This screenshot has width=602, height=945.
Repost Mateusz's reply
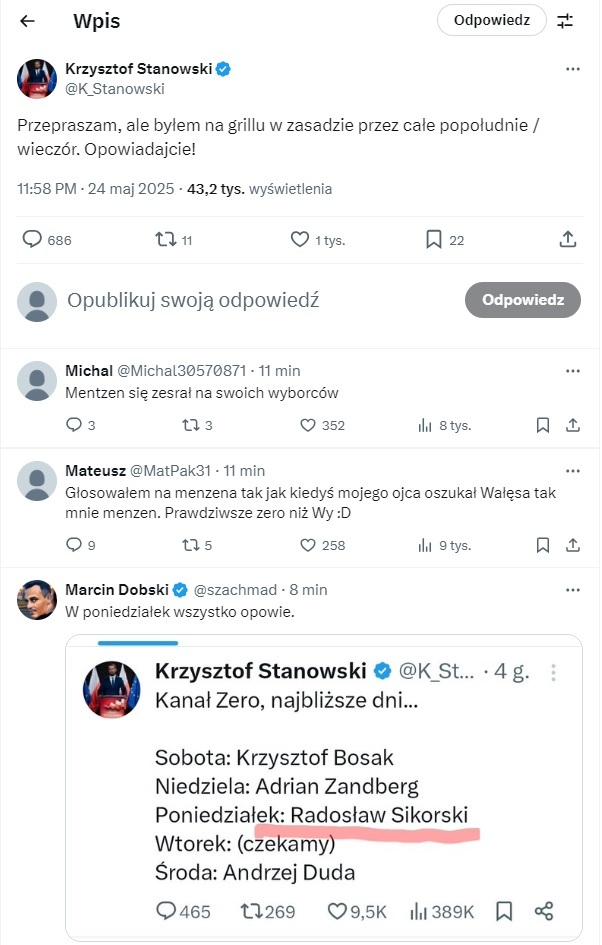pos(190,545)
